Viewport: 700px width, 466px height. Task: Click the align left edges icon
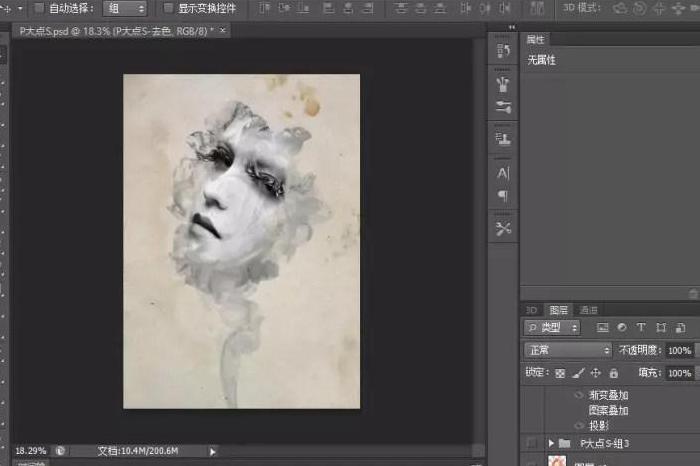[329, 8]
